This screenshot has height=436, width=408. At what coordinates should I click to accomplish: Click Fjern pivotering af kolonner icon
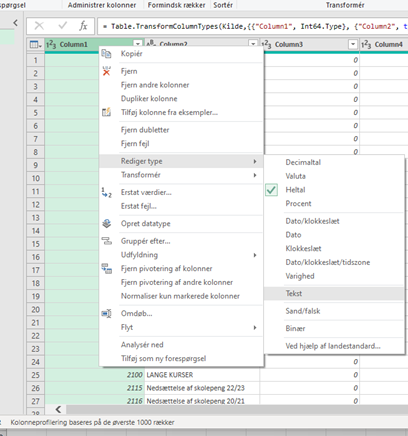[106, 268]
